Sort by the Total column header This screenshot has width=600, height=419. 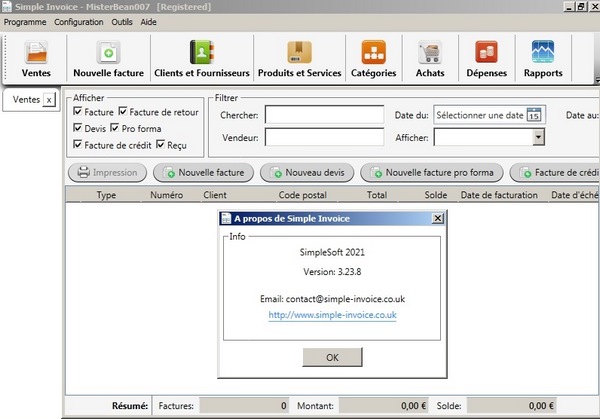377,195
